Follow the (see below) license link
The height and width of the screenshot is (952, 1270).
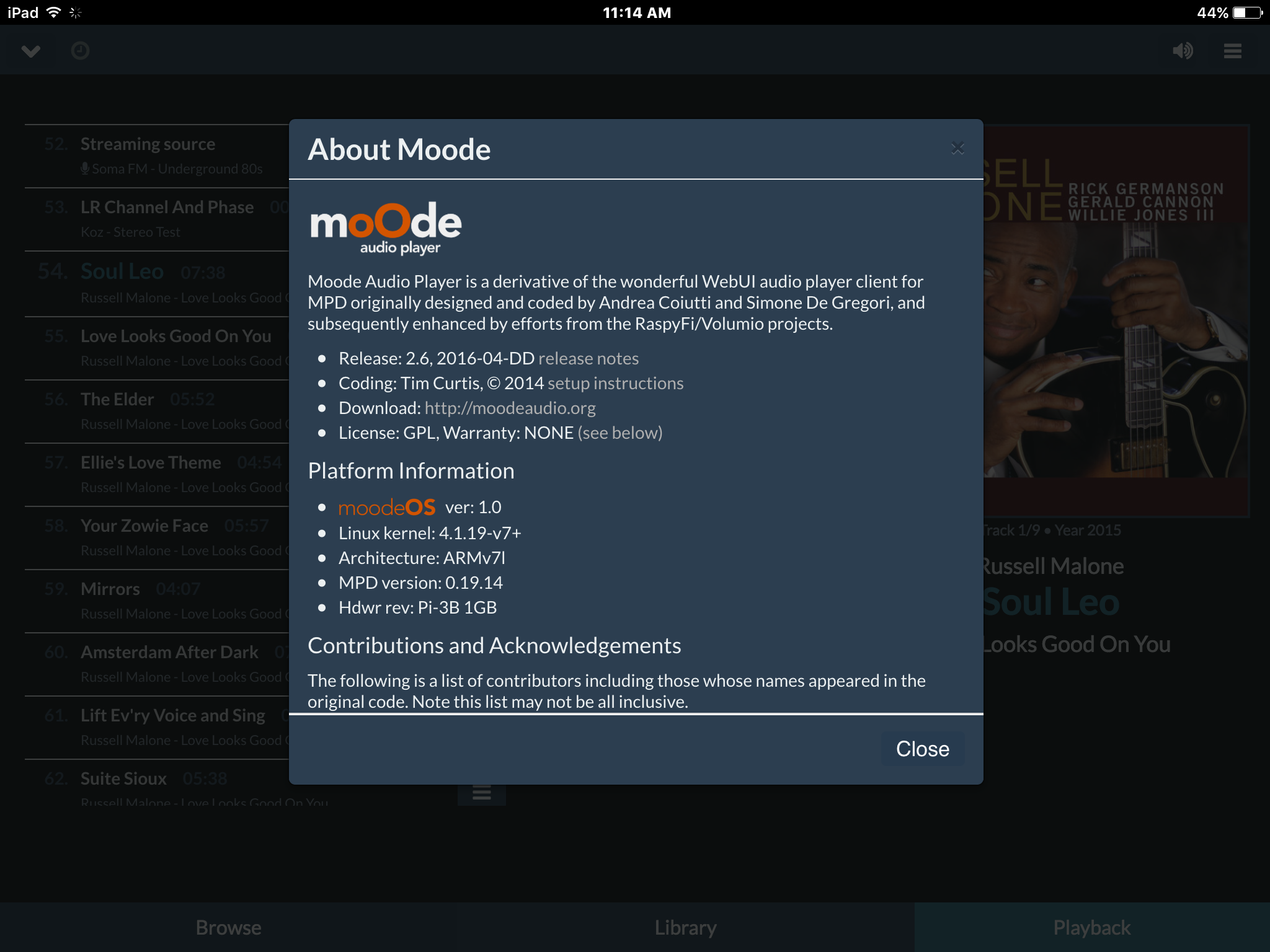620,433
